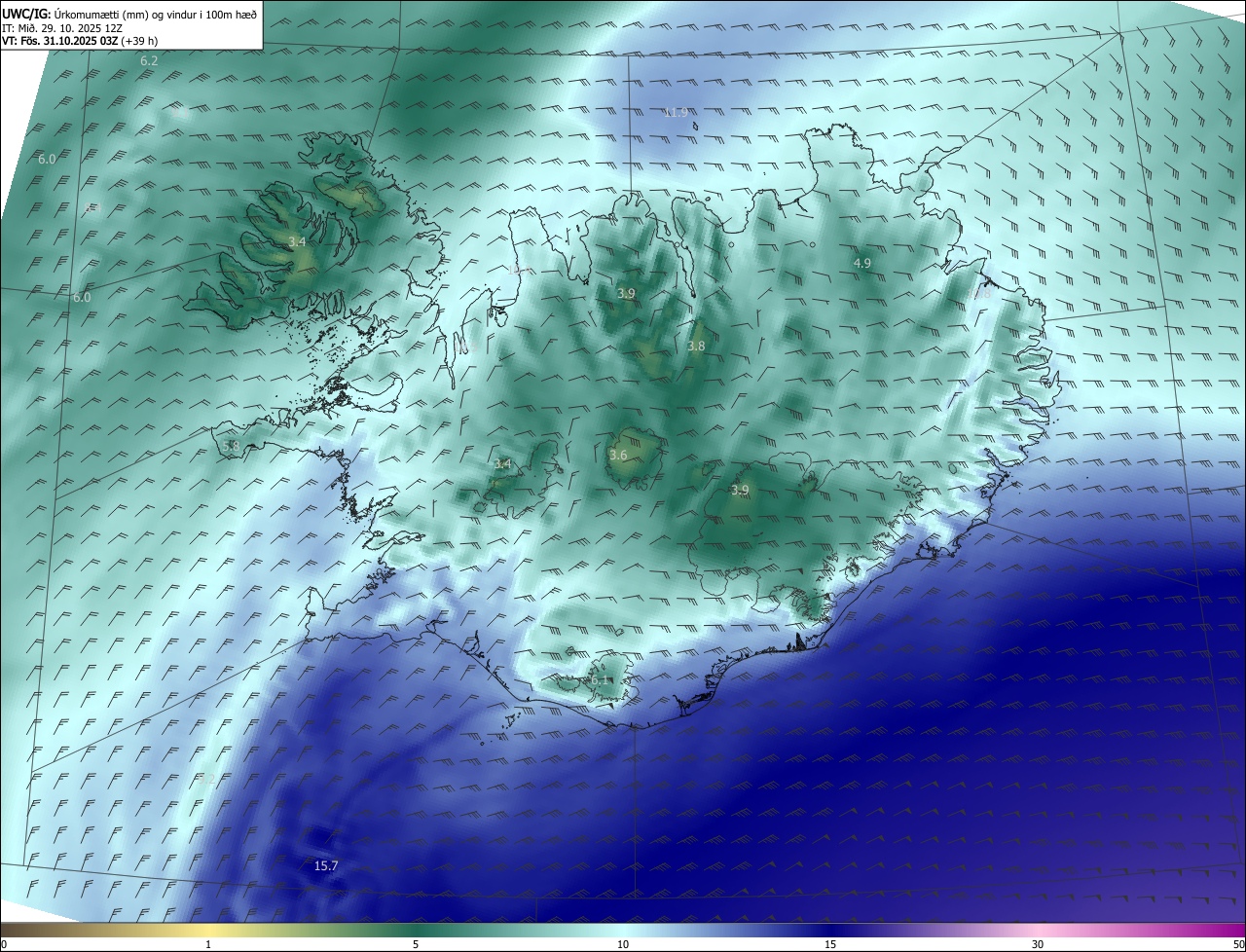Click the 11.9 value label north of Iceland
Viewport: 1246px width, 952px height.
pos(676,112)
